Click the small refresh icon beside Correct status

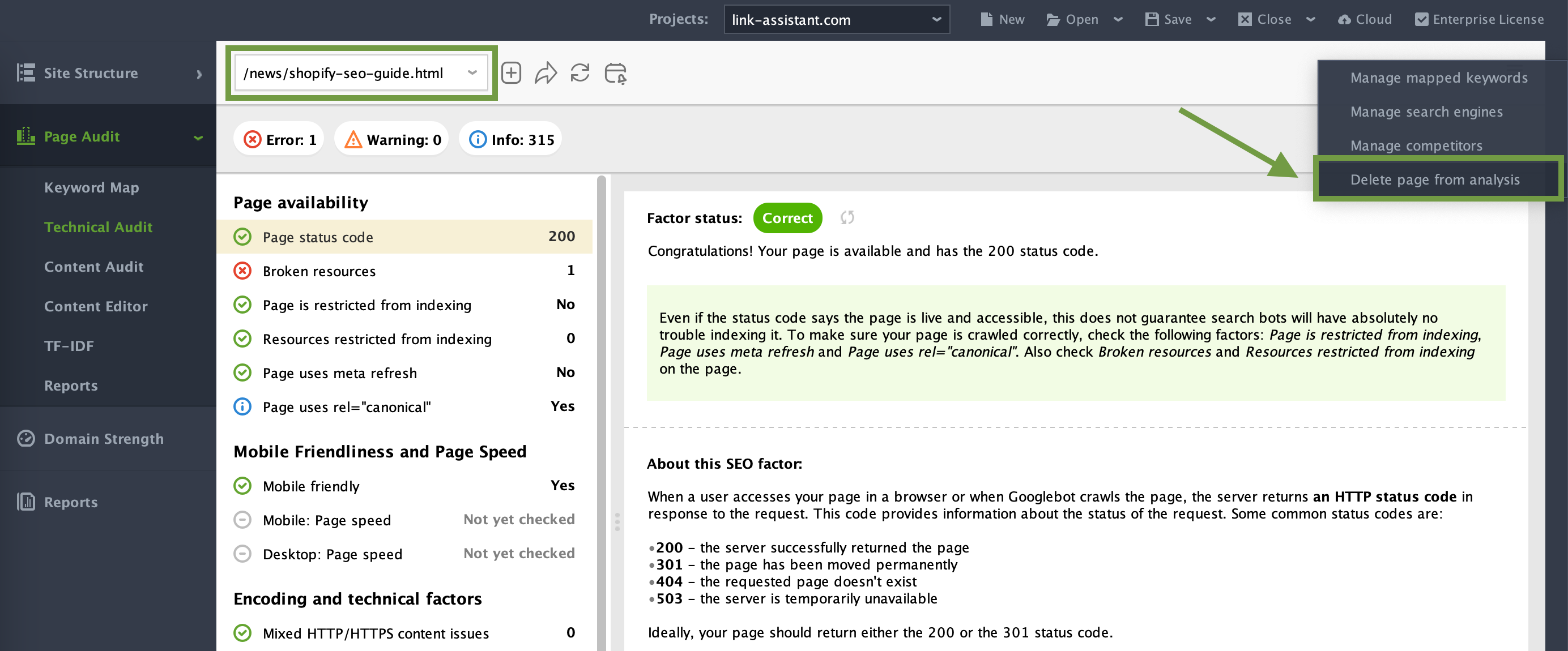point(847,218)
